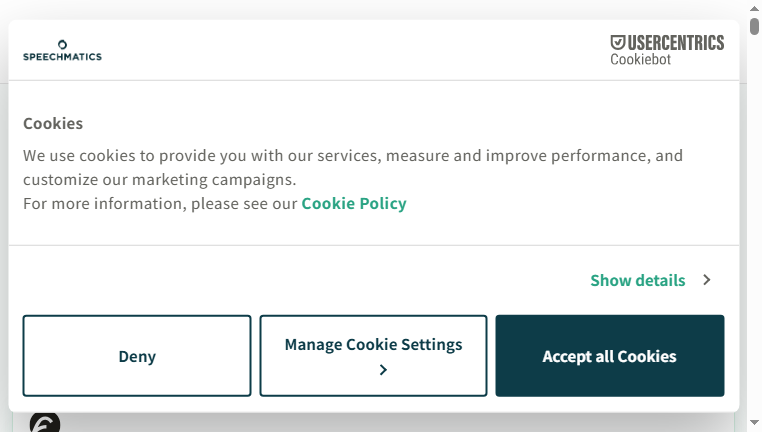Click the Cookiebot label under Usercentrics
The height and width of the screenshot is (432, 762).
(641, 59)
